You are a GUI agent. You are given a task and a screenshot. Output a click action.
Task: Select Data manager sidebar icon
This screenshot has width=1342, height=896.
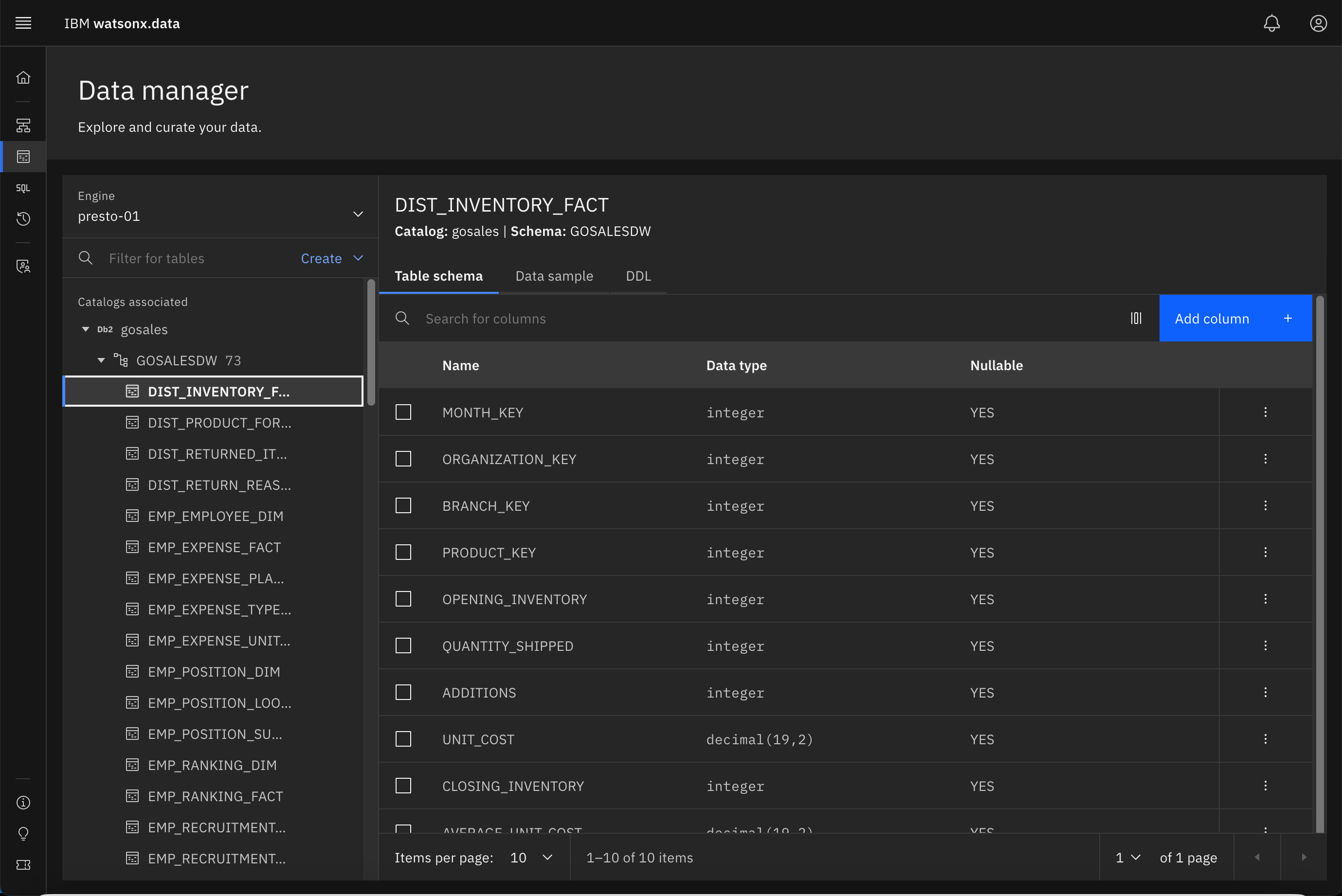pyautogui.click(x=23, y=157)
